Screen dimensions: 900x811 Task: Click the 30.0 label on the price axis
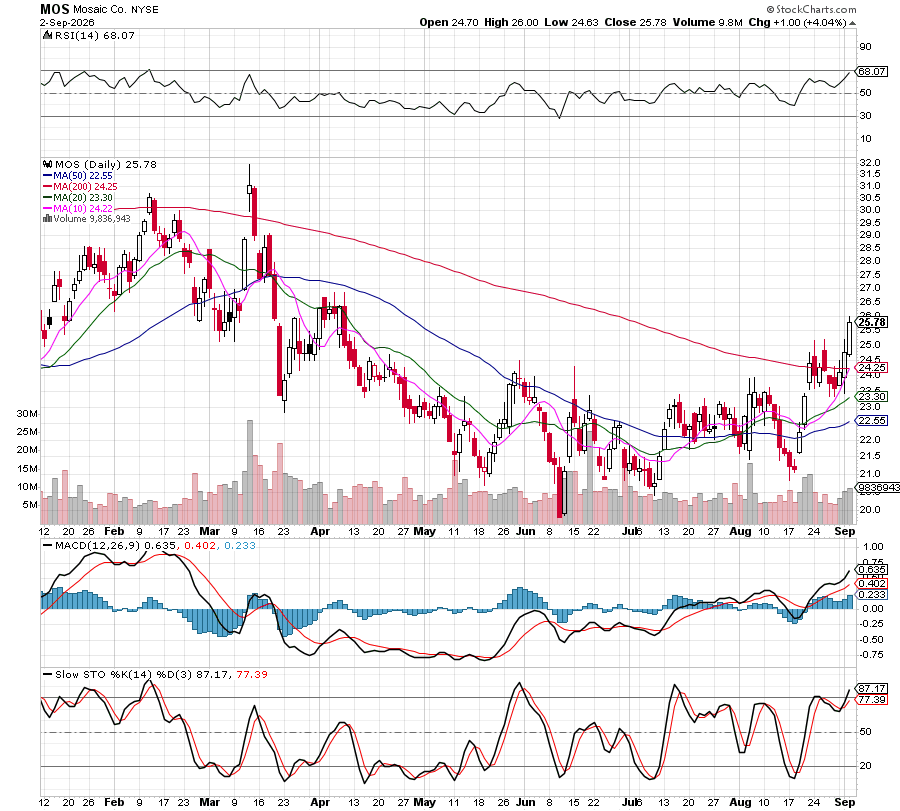(x=870, y=210)
